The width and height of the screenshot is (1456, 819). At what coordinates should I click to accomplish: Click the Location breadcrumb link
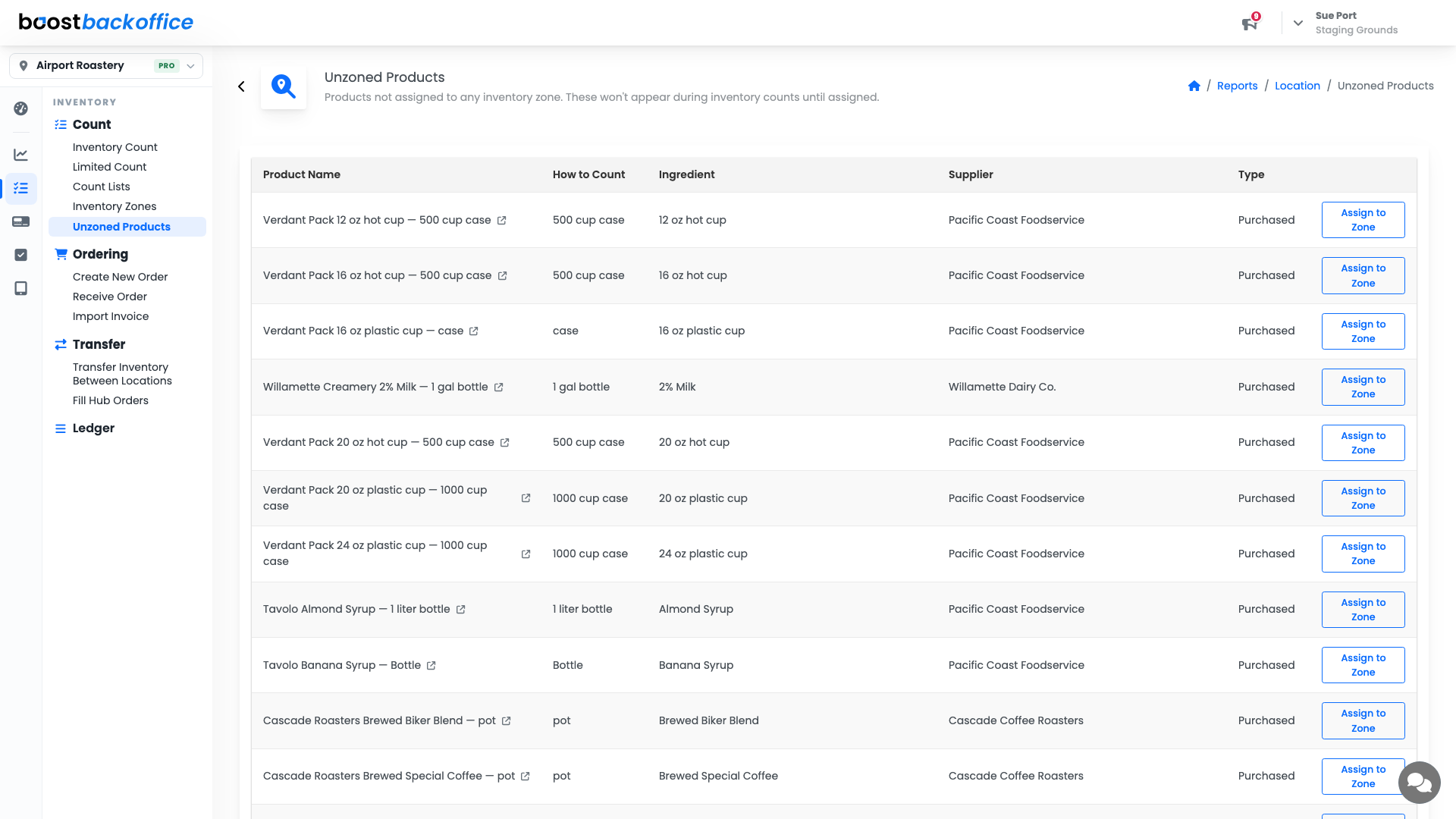[x=1297, y=86]
